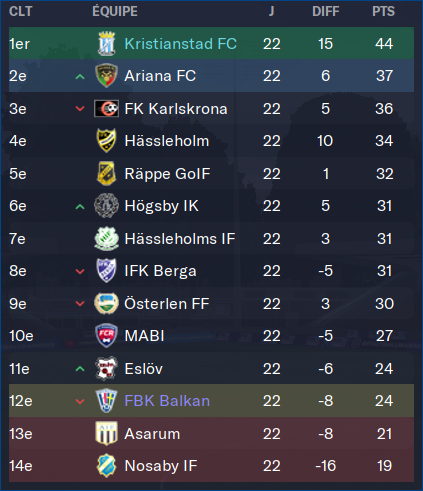Click the Kristianstad FC club crest

106,44
